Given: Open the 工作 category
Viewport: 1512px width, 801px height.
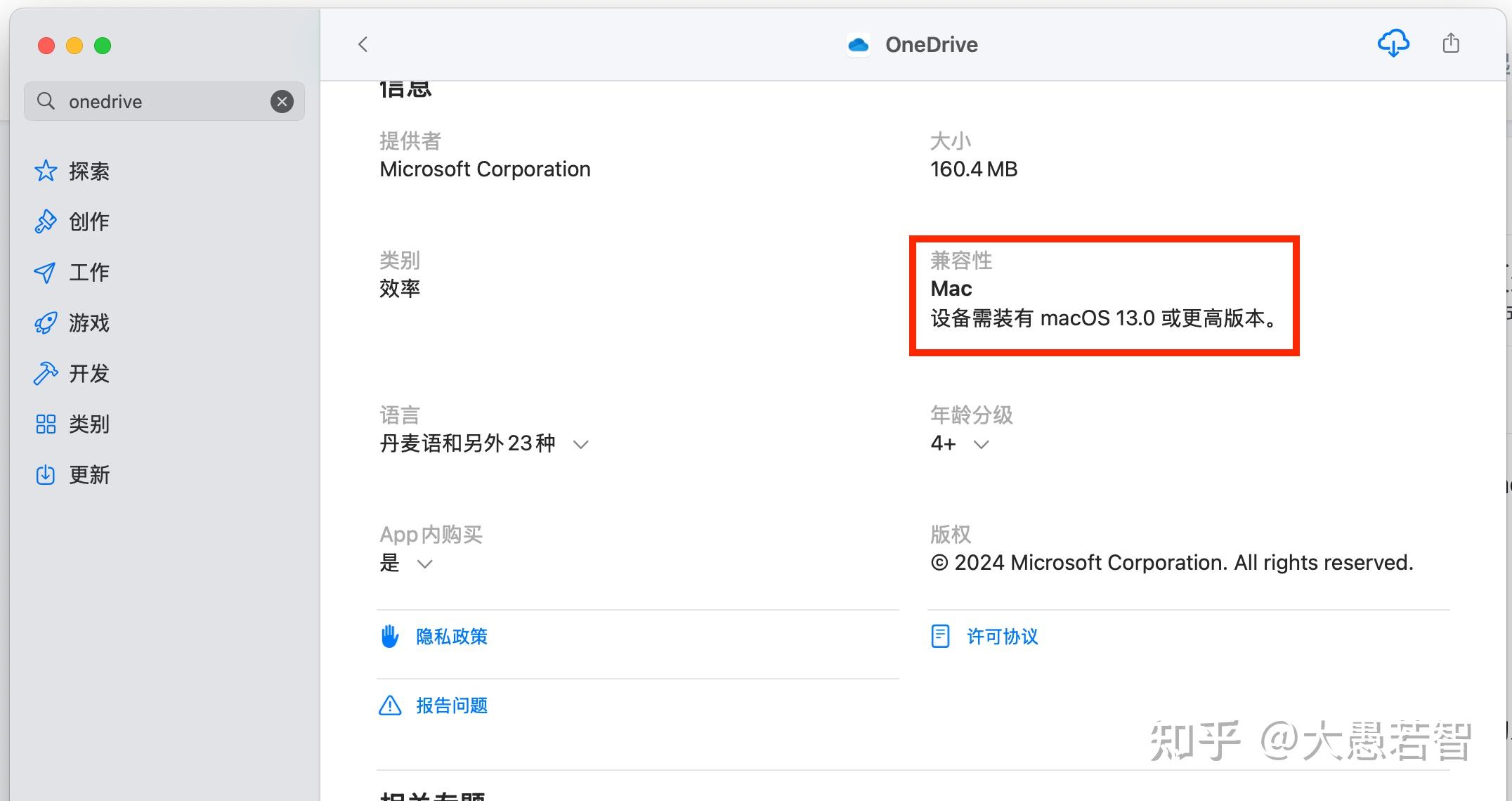Looking at the screenshot, I should click(x=89, y=272).
